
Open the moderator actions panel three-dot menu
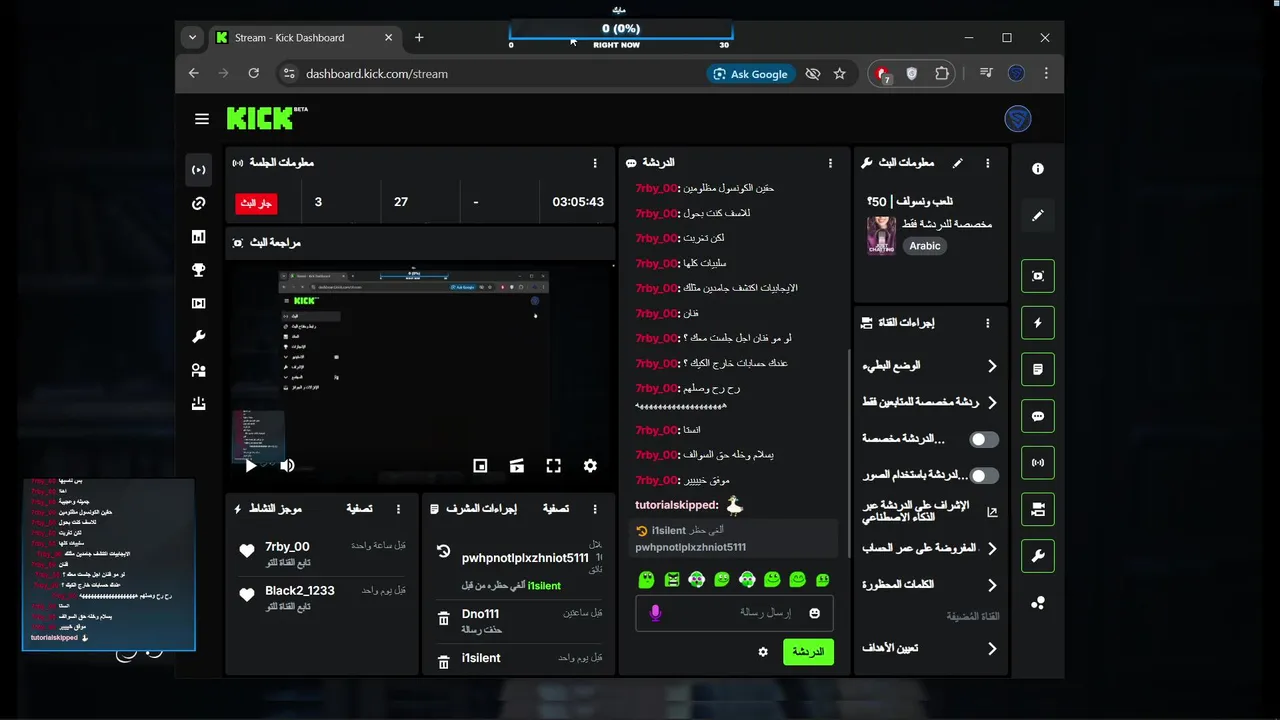[595, 509]
